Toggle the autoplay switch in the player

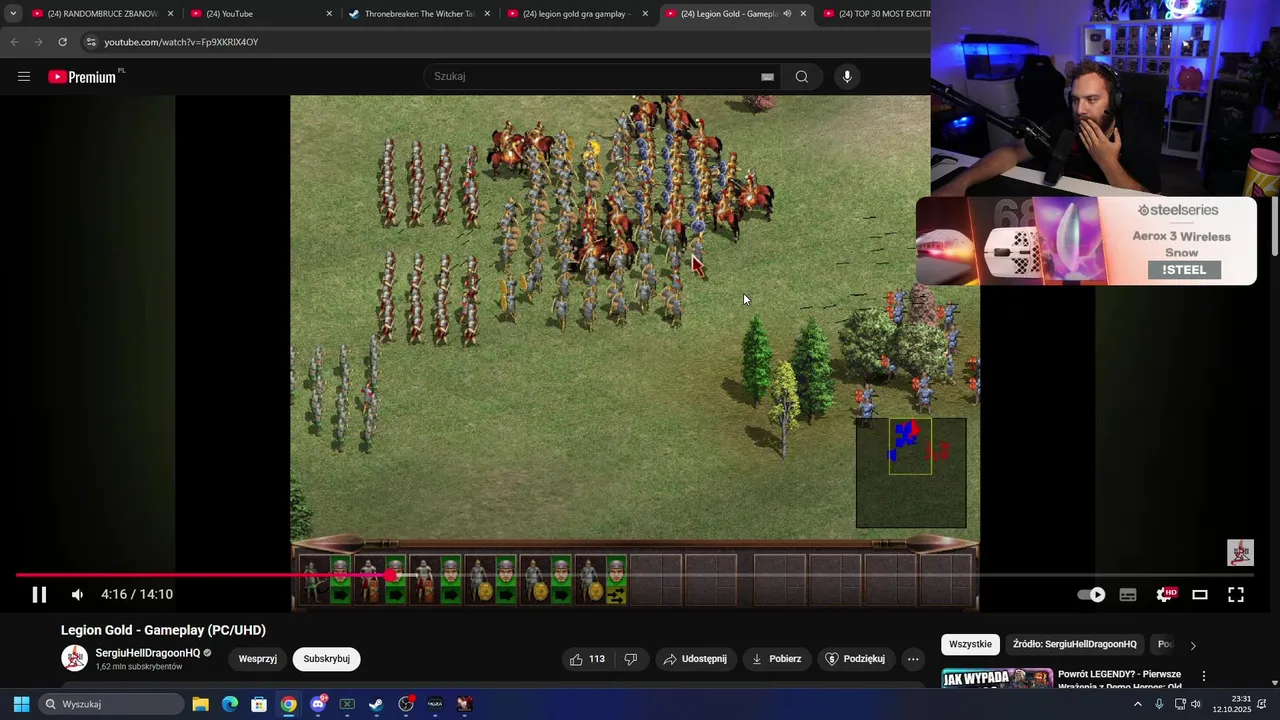(x=1092, y=595)
